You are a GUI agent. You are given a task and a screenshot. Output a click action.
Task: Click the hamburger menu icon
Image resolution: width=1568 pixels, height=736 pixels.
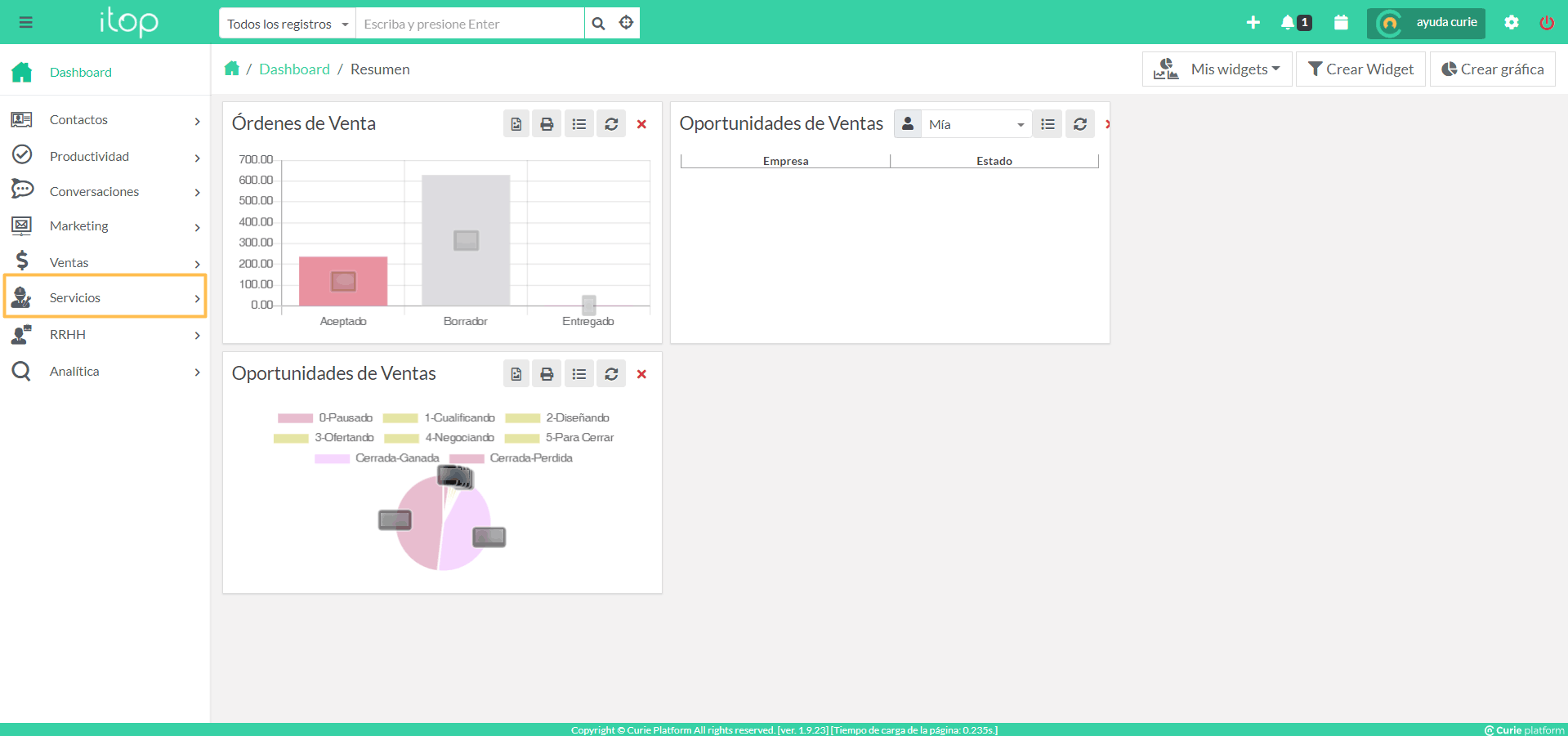(26, 23)
